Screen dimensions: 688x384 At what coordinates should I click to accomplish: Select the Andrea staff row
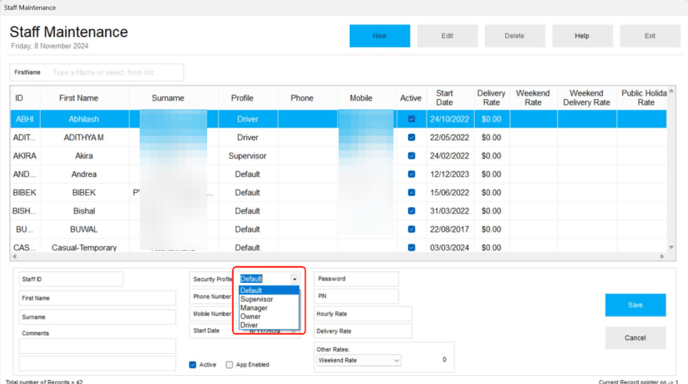338,174
